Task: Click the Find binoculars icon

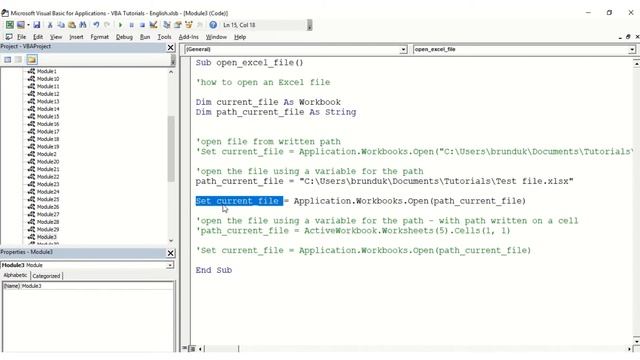Action: point(83,25)
